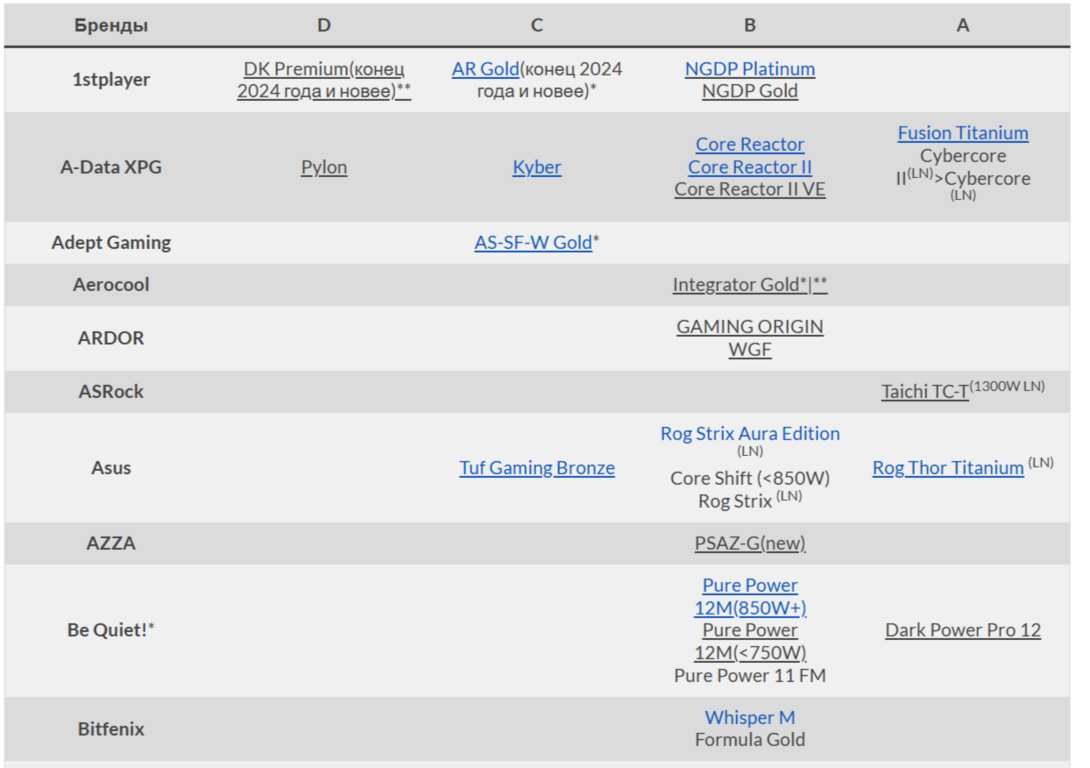Open the Dark Power Pro 12 link
The height and width of the screenshot is (768, 1090).
coord(962,630)
